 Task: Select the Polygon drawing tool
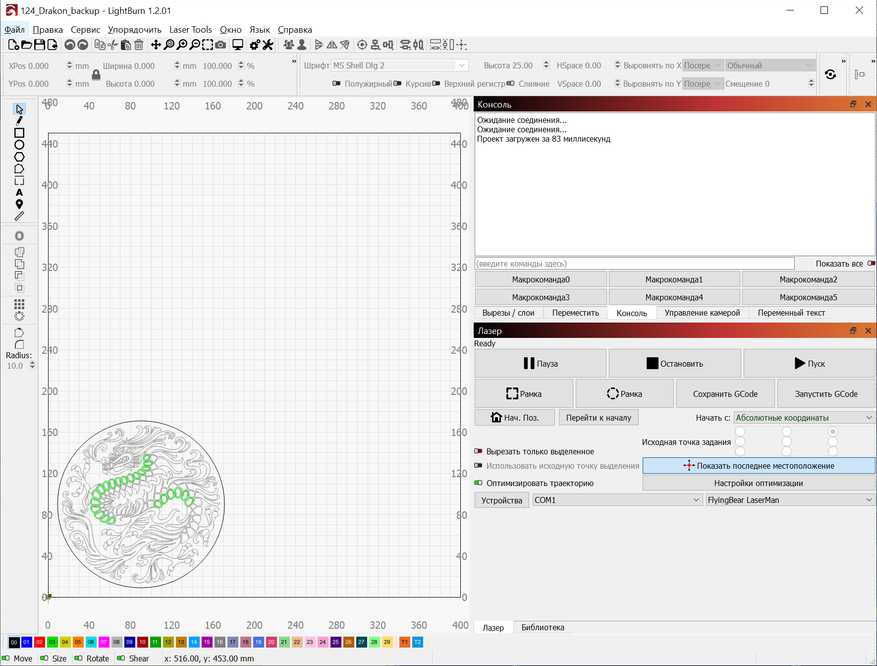pyautogui.click(x=19, y=157)
